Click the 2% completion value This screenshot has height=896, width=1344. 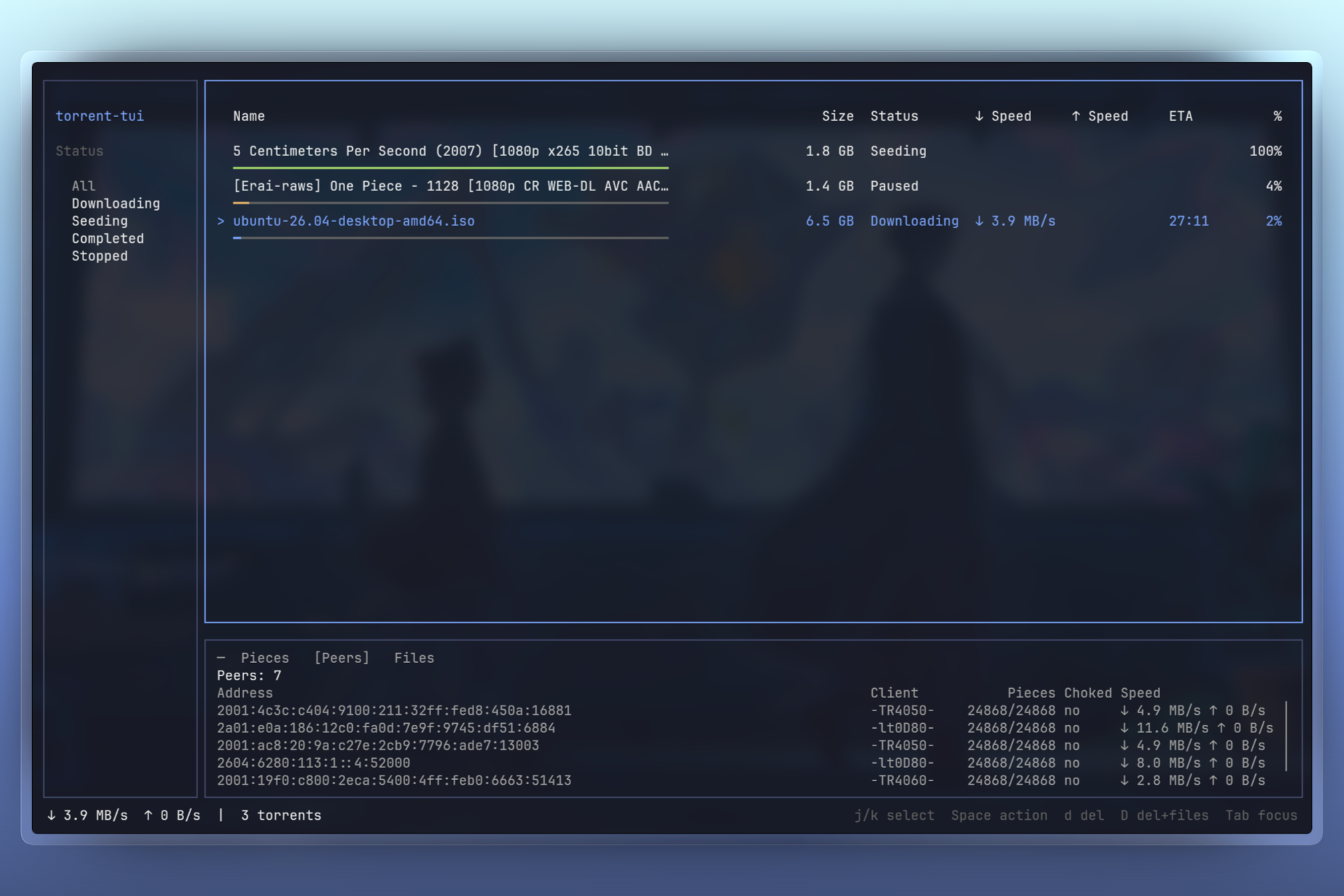pyautogui.click(x=1273, y=221)
